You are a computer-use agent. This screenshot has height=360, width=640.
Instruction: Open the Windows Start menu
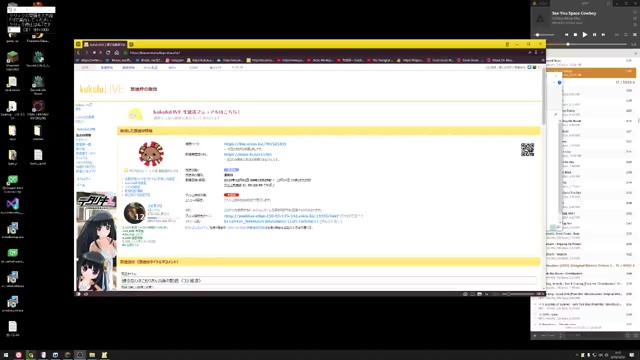6,355
